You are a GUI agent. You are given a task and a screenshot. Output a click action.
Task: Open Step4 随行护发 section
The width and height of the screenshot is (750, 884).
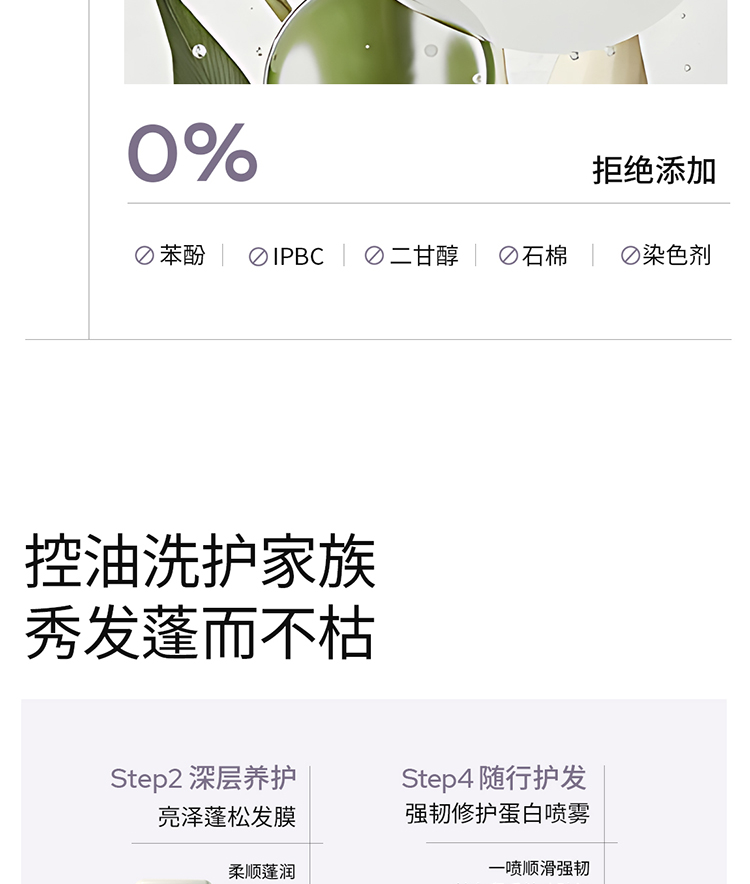pyautogui.click(x=494, y=778)
